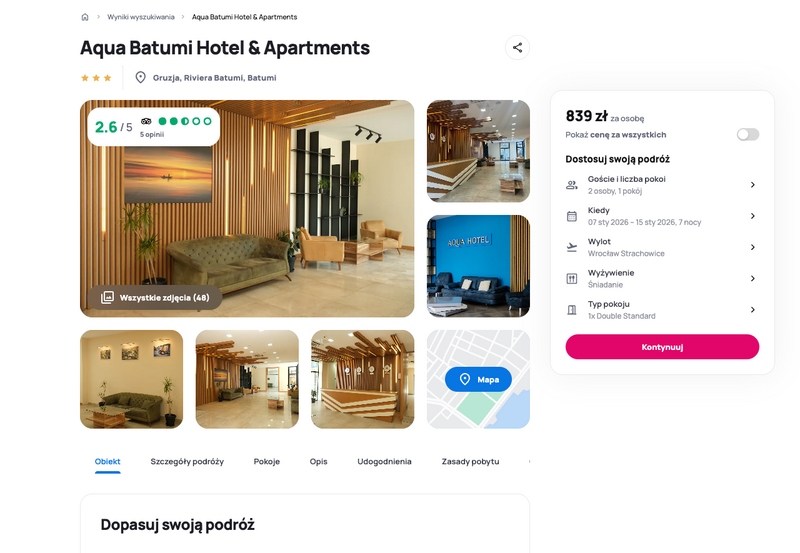Switch to the Pokoje tab
The width and height of the screenshot is (800, 553).
pyautogui.click(x=267, y=461)
